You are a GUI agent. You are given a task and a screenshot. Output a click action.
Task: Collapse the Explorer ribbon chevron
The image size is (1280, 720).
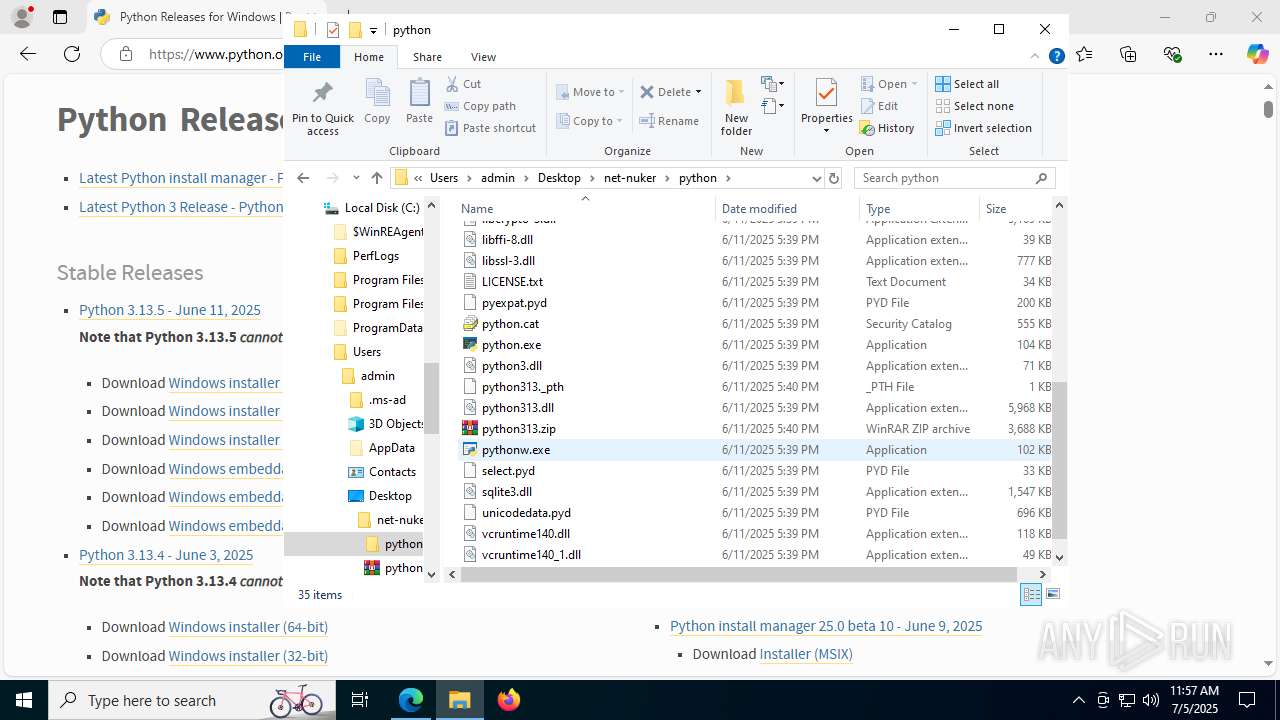pyautogui.click(x=1035, y=57)
